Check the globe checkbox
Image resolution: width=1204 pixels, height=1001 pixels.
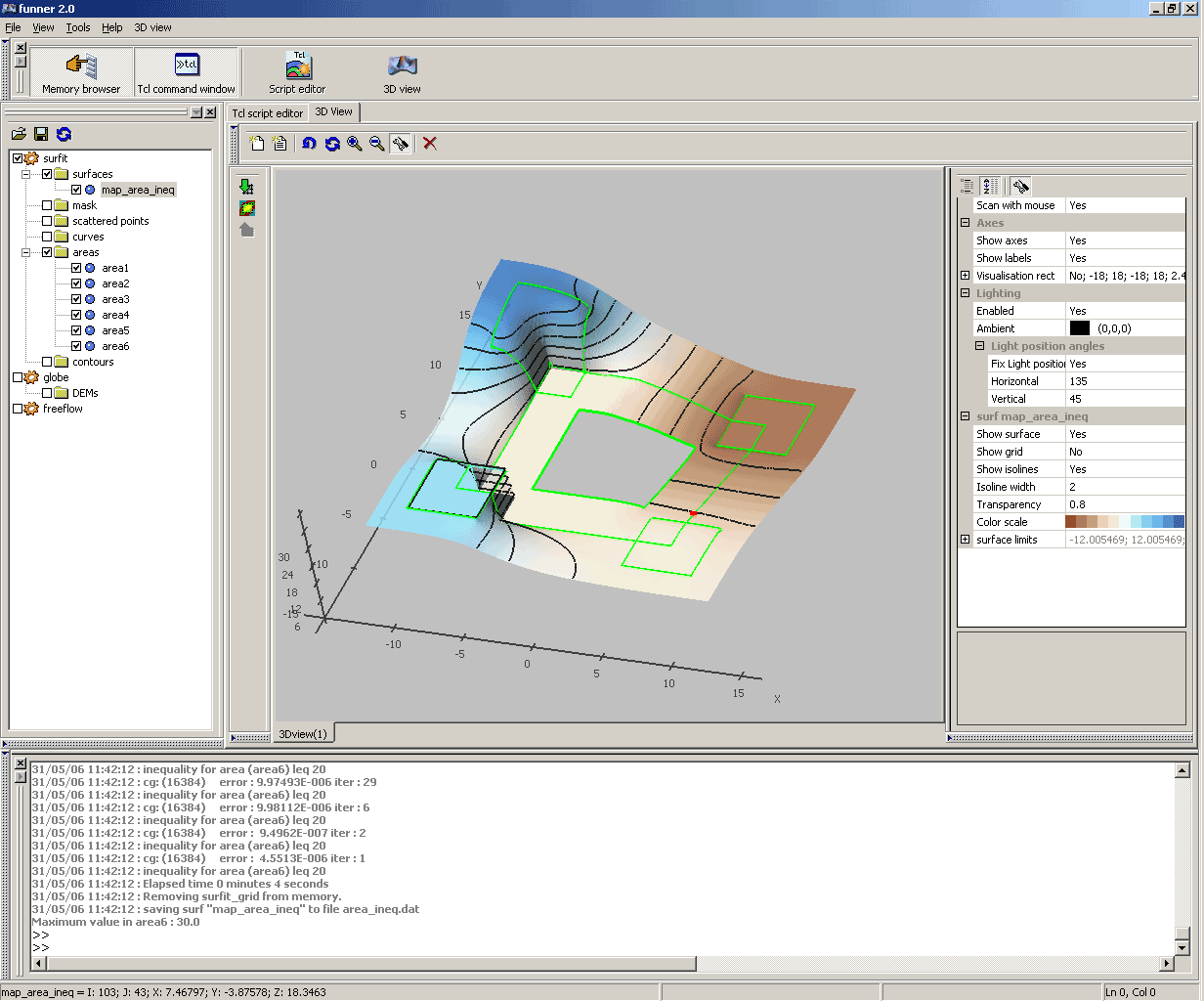pyautogui.click(x=18, y=377)
